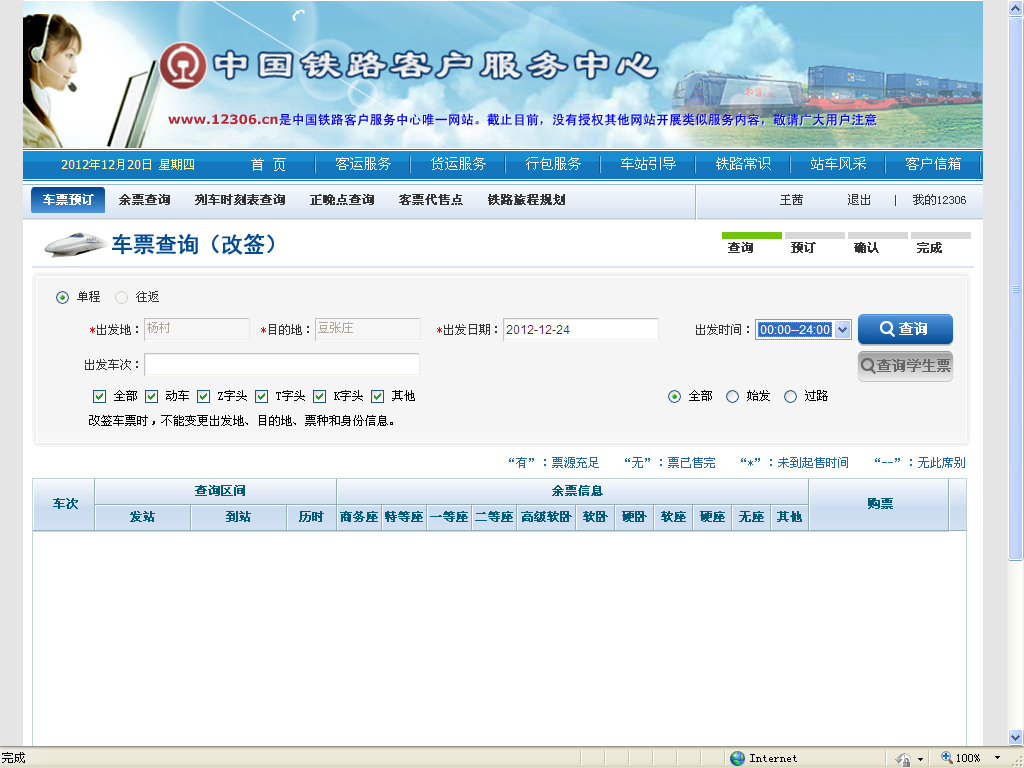The width and height of the screenshot is (1024, 768).
Task: Click the www.12306.cn link in banner
Action: click(223, 120)
